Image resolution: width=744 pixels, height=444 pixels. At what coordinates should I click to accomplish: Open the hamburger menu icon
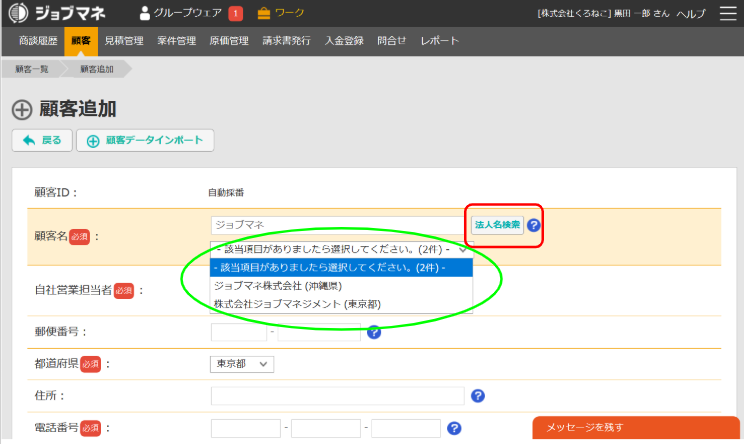click(x=728, y=13)
